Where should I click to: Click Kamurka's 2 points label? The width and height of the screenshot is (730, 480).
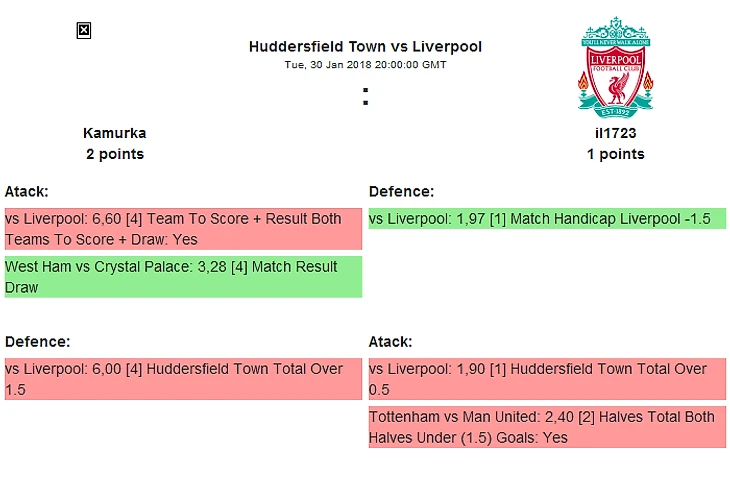[x=115, y=154]
